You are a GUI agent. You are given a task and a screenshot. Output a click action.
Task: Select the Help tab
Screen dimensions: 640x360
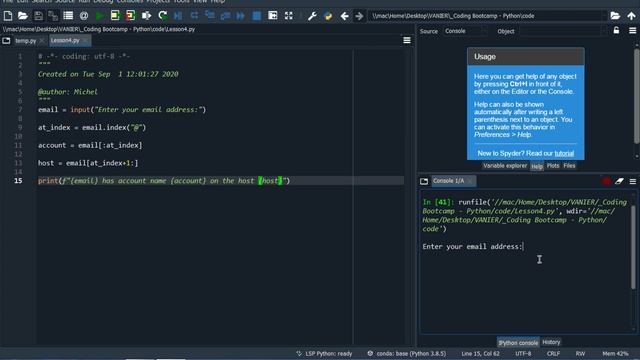(537, 166)
